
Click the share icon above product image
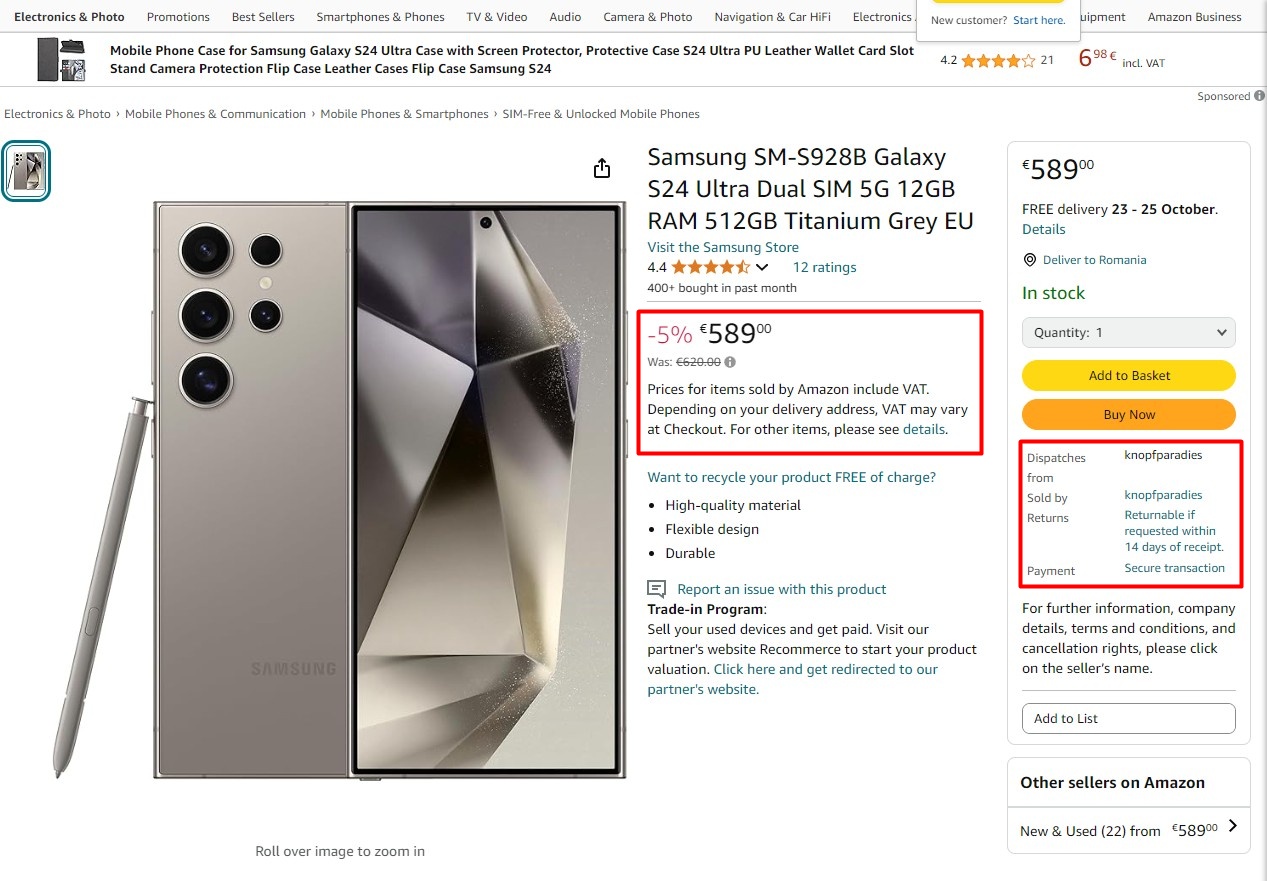coord(601,168)
